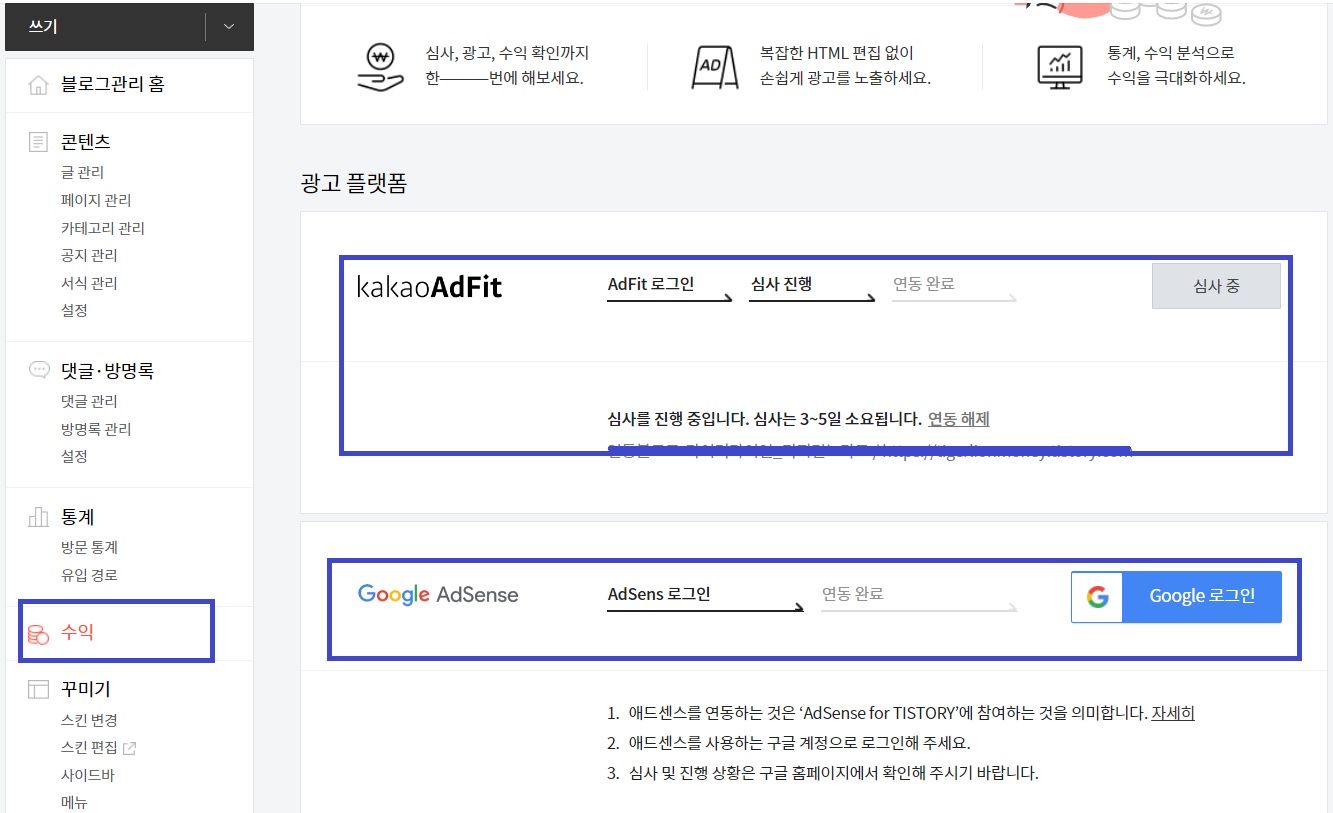Click the layout icon beside 꾸미기

tap(38, 689)
